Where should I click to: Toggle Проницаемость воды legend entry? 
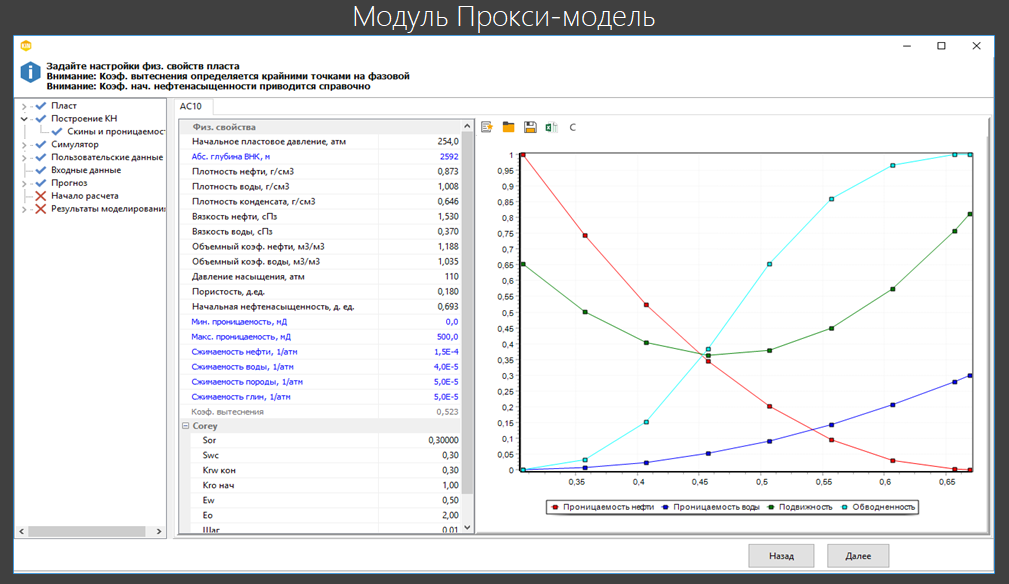pos(711,507)
